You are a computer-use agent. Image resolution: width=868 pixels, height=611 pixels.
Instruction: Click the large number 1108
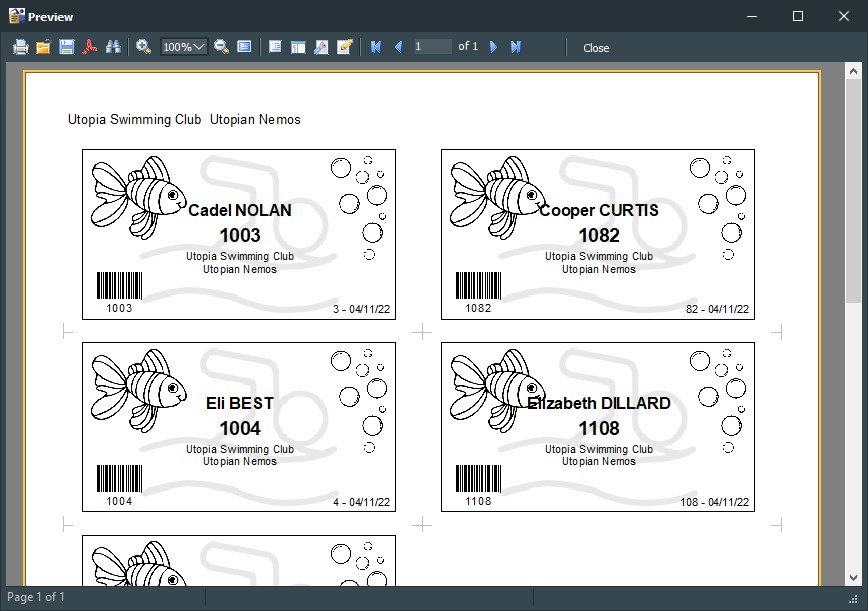[x=599, y=428]
